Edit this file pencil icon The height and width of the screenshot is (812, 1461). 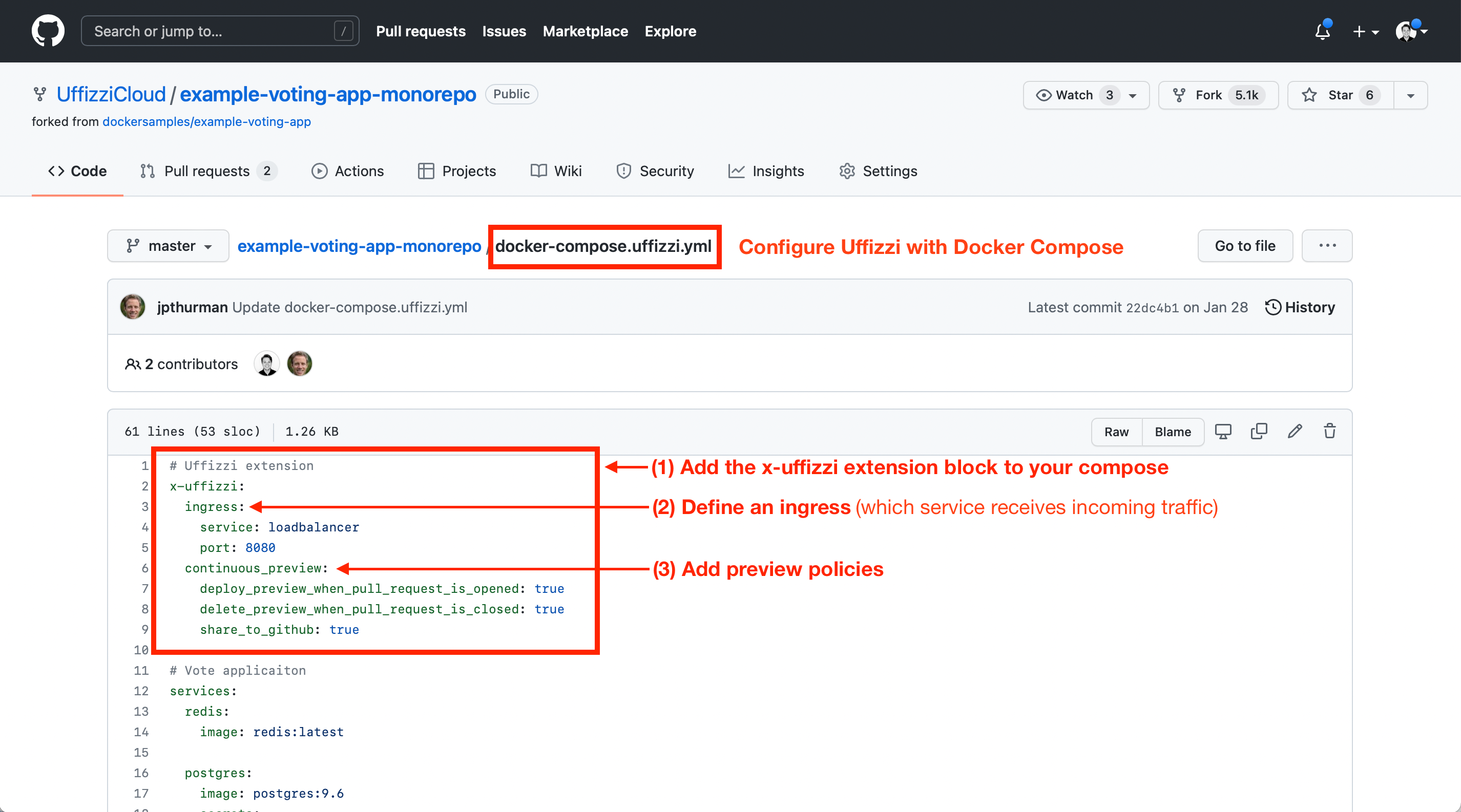point(1294,432)
